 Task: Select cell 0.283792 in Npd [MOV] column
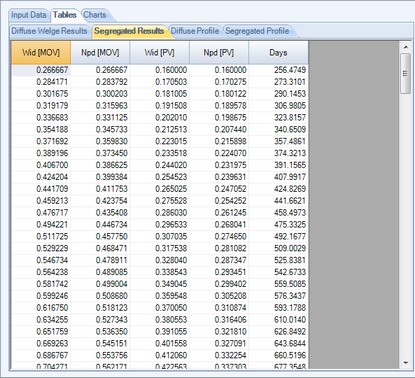click(100, 82)
